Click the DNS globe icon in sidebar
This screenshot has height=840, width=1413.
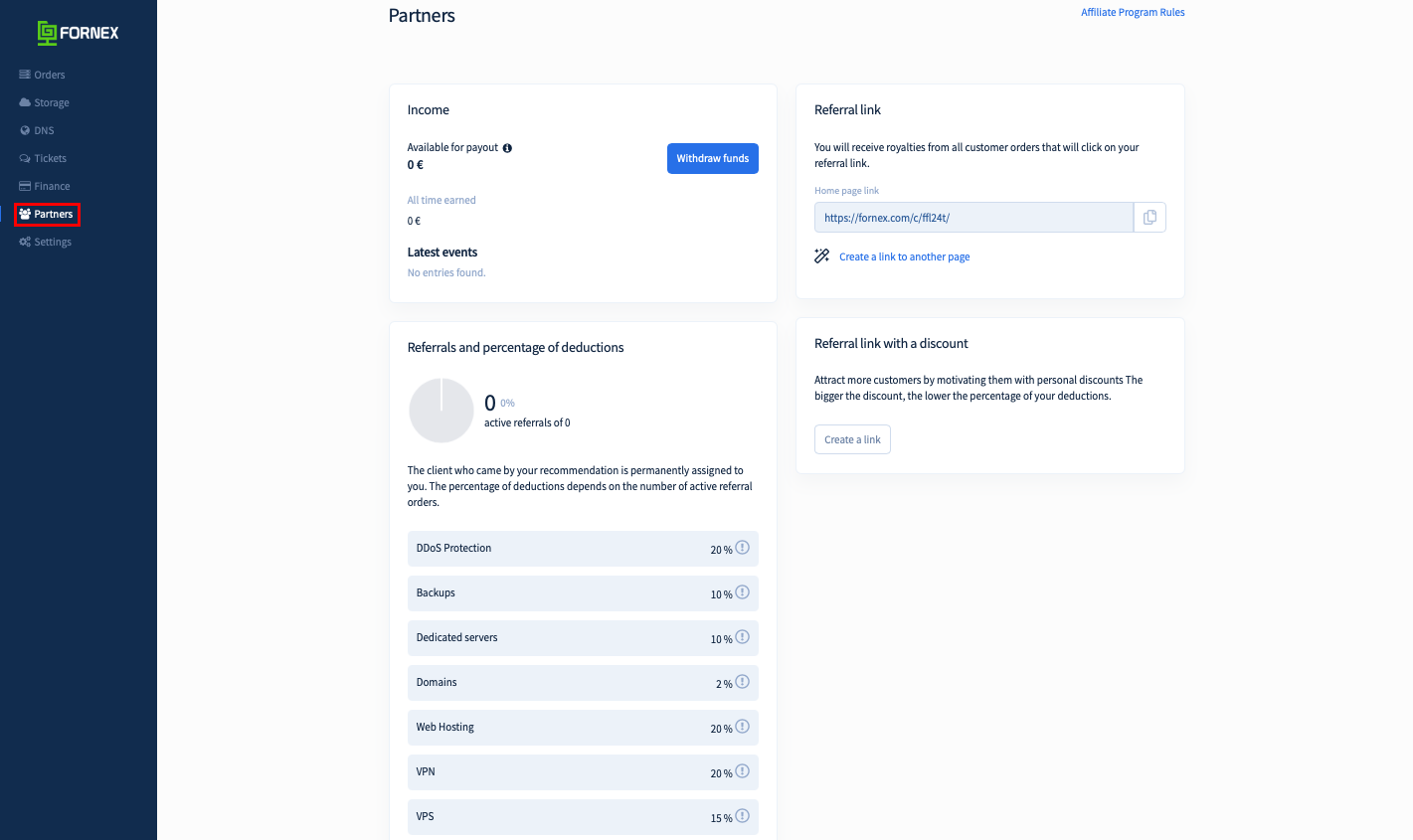click(x=25, y=130)
